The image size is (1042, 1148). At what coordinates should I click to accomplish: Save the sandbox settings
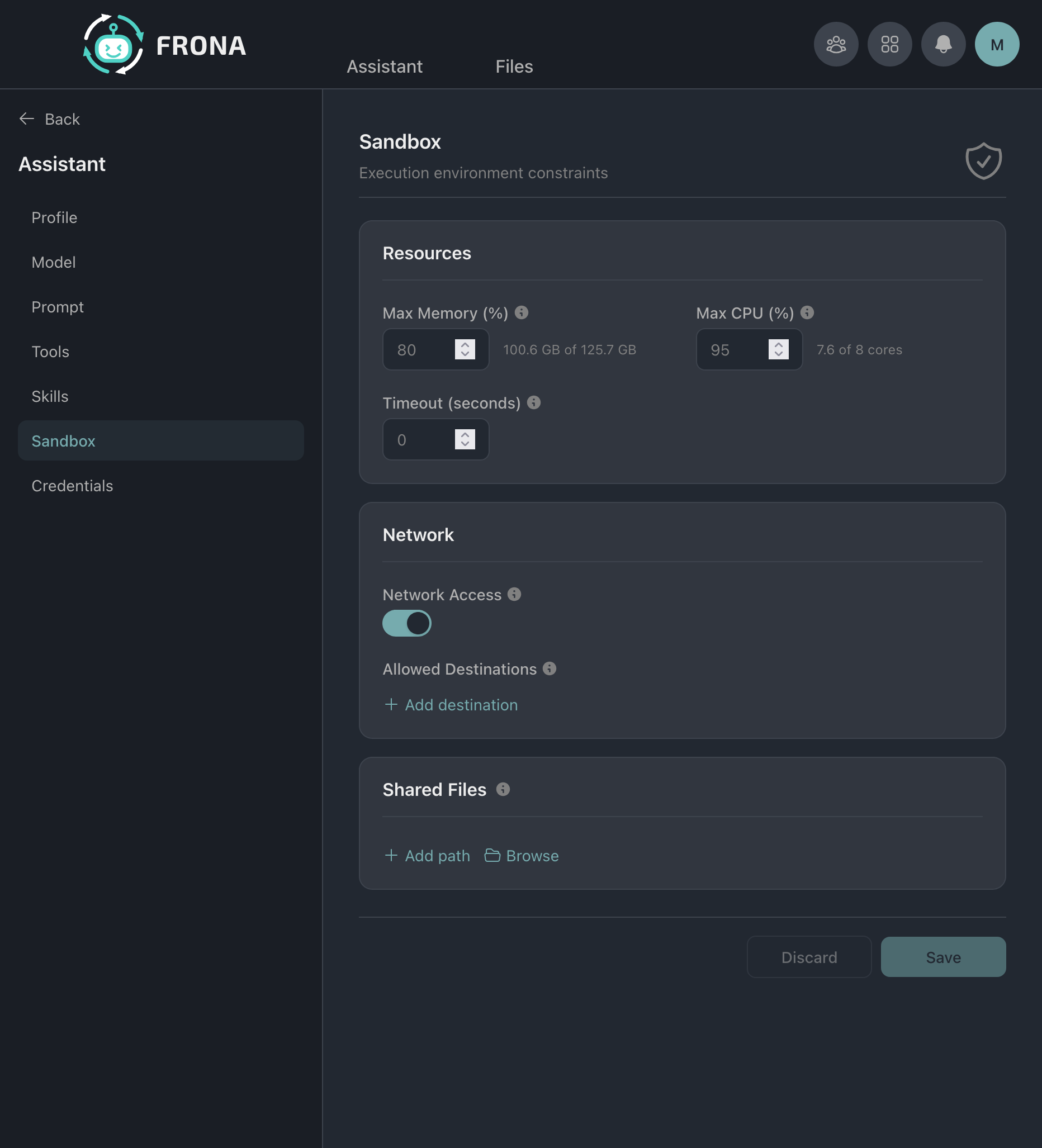[942, 957]
